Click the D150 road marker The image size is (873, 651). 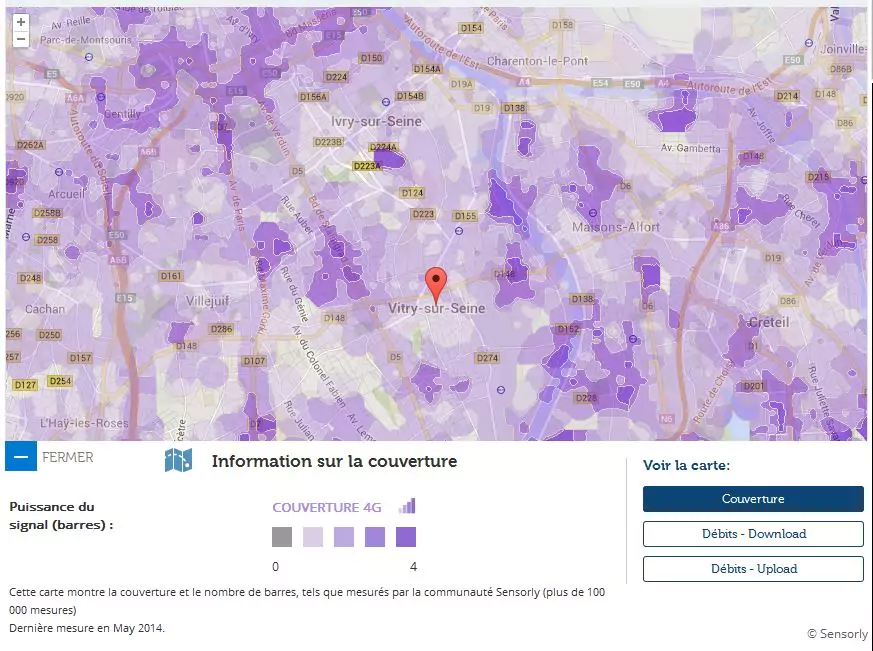(371, 58)
